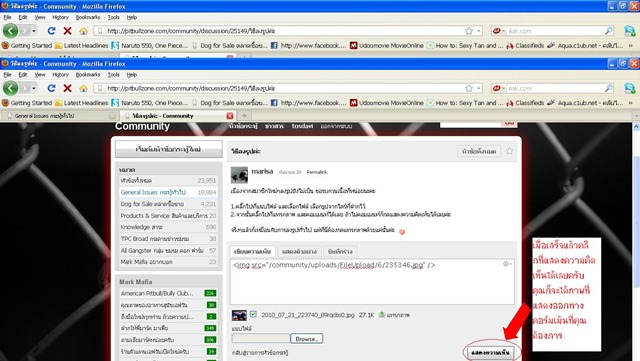
Task: Select the third comment editor tab (save draft)
Action: pyautogui.click(x=340, y=251)
